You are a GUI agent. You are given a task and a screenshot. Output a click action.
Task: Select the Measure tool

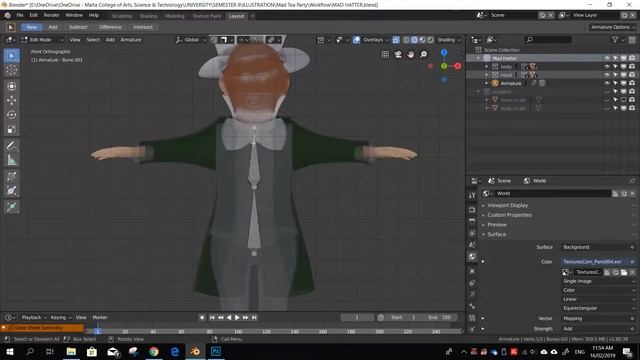click(11, 161)
